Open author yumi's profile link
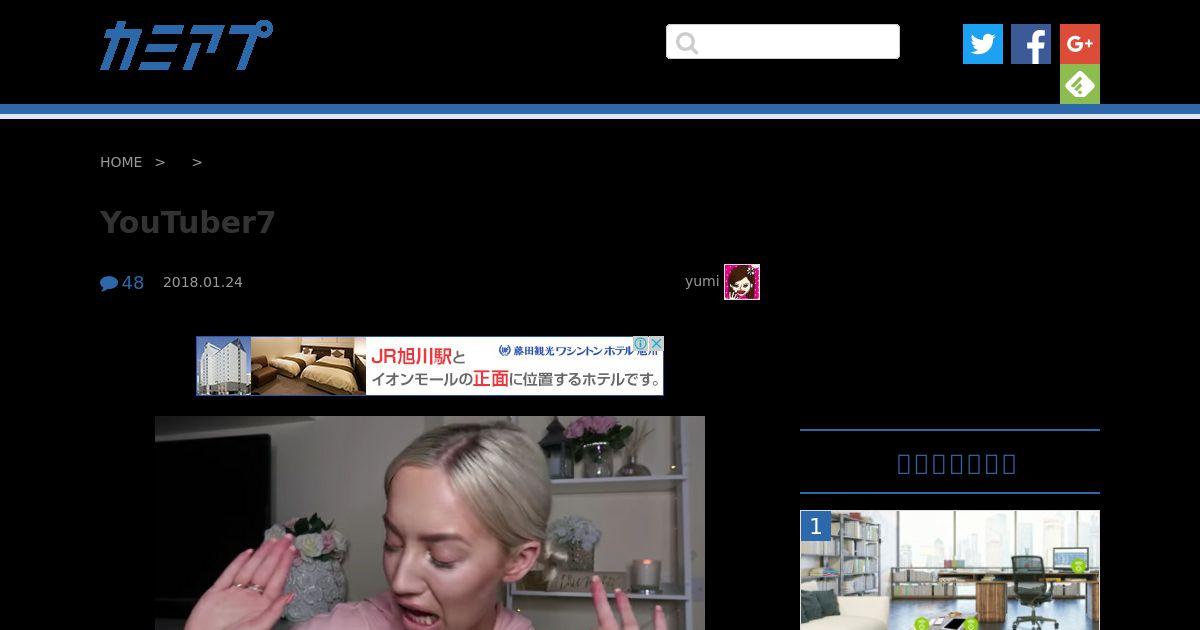The width and height of the screenshot is (1200, 630). click(x=702, y=281)
